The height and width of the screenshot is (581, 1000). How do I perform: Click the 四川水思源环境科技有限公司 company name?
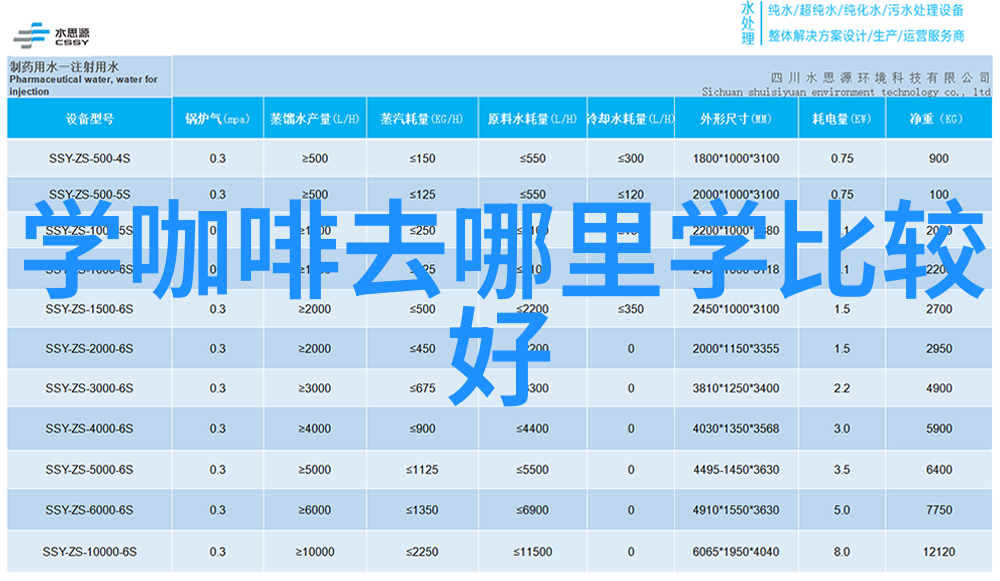(x=881, y=78)
